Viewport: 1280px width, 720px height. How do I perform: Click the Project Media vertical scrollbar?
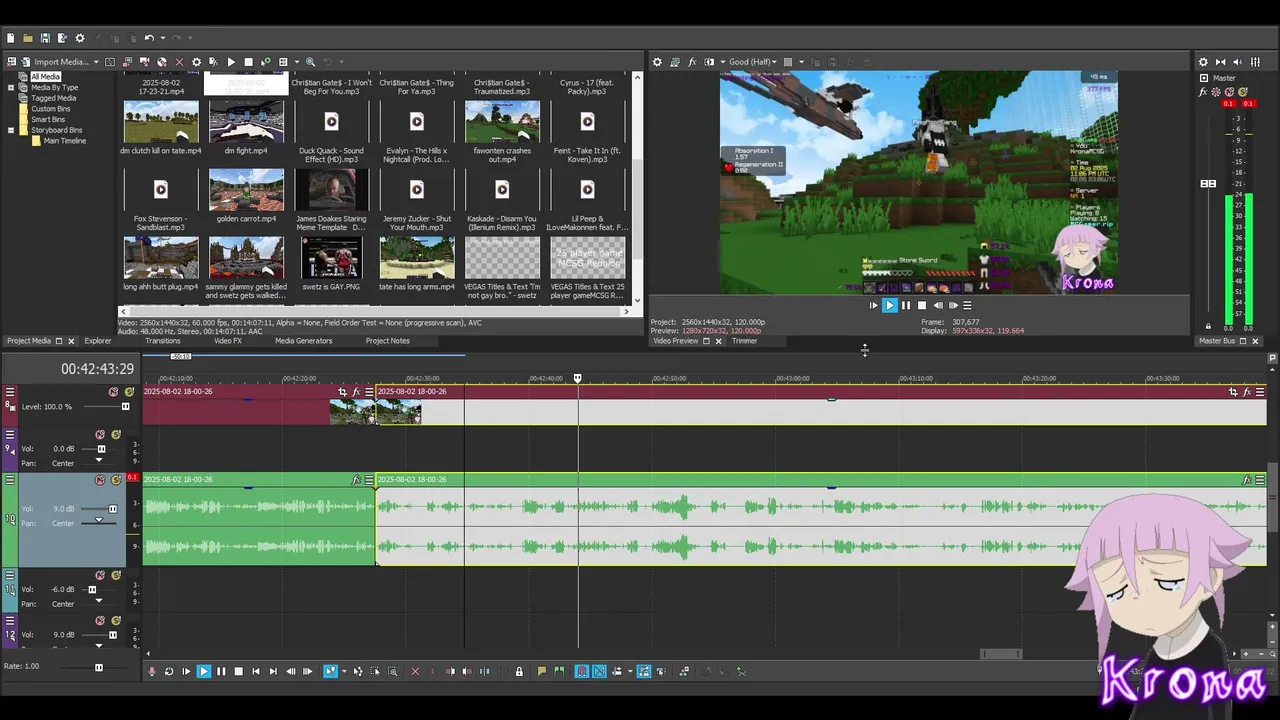coord(637,188)
